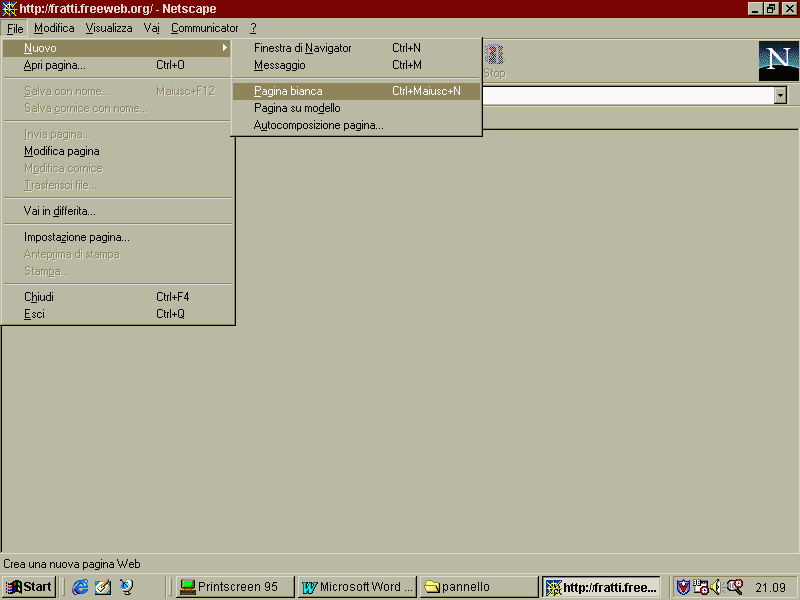Click the scheduler tray icon
The height and width of the screenshot is (600, 800).
(700, 587)
